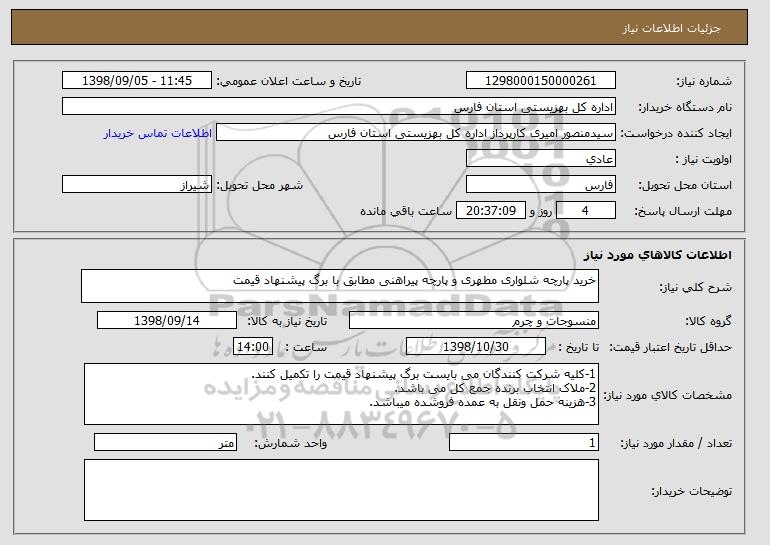Click the remaining days field showing 4
This screenshot has height=545, width=770.
coord(585,211)
